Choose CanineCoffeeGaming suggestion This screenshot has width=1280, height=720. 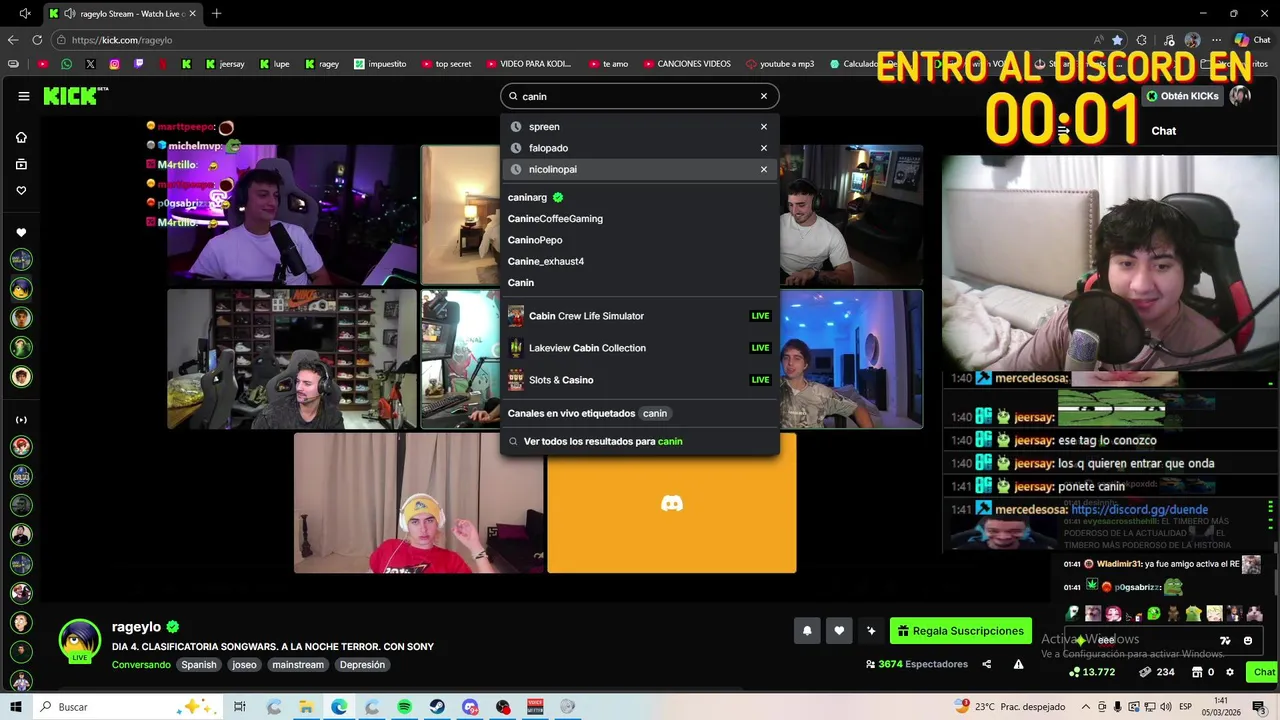tap(640, 219)
